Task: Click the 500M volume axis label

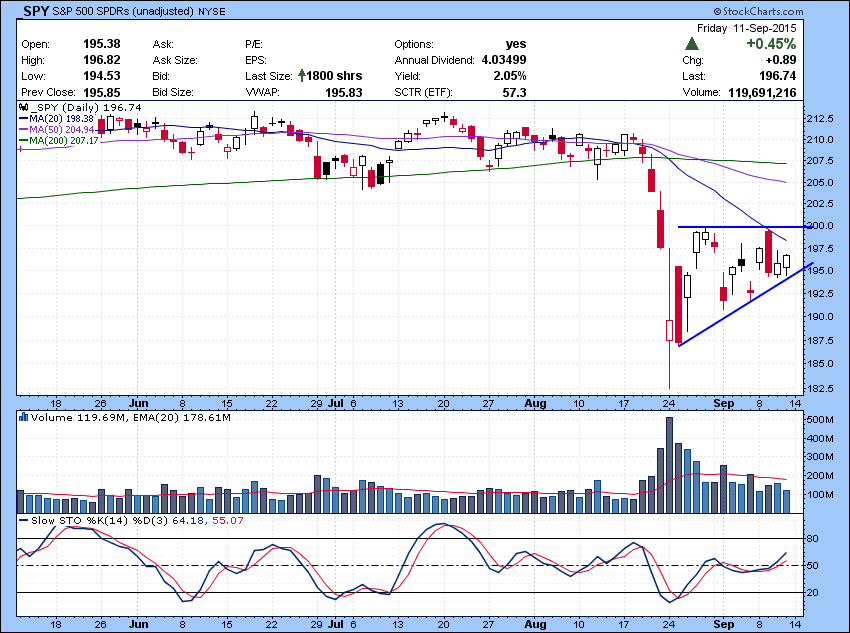Action: [820, 419]
